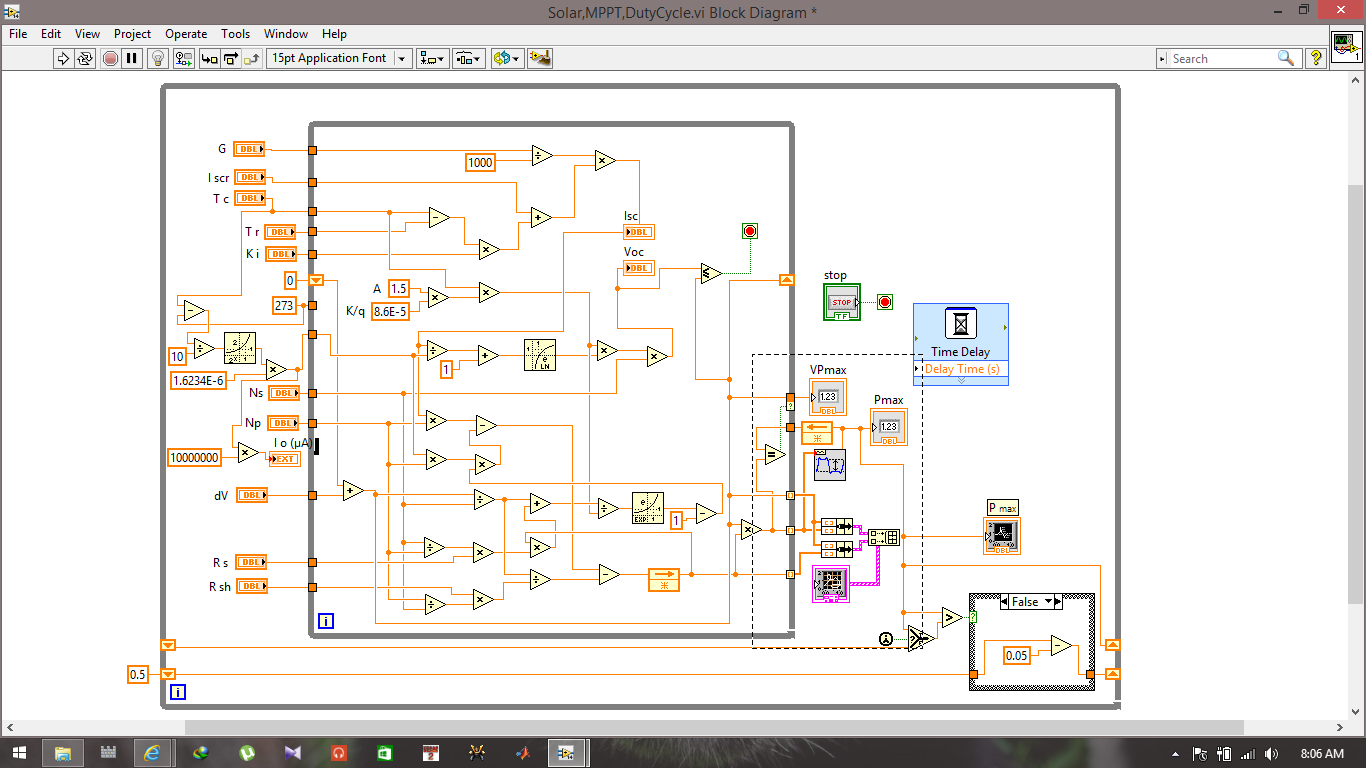Click the Step Over button
The image size is (1366, 768).
point(231,58)
